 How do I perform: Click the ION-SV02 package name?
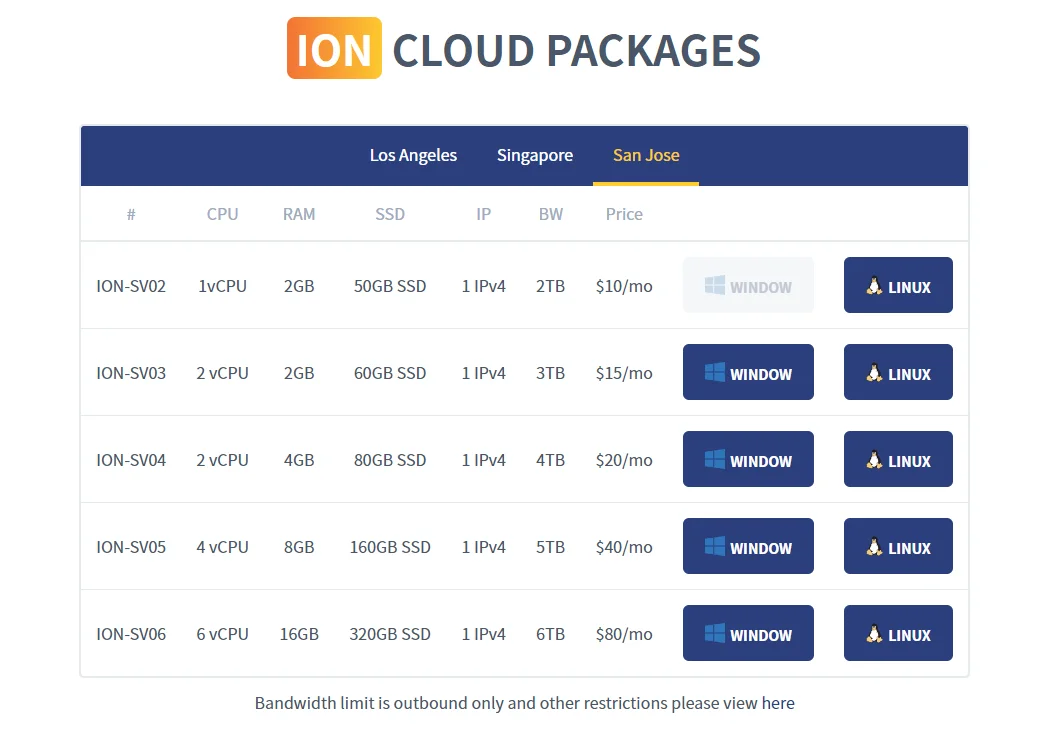[130, 286]
